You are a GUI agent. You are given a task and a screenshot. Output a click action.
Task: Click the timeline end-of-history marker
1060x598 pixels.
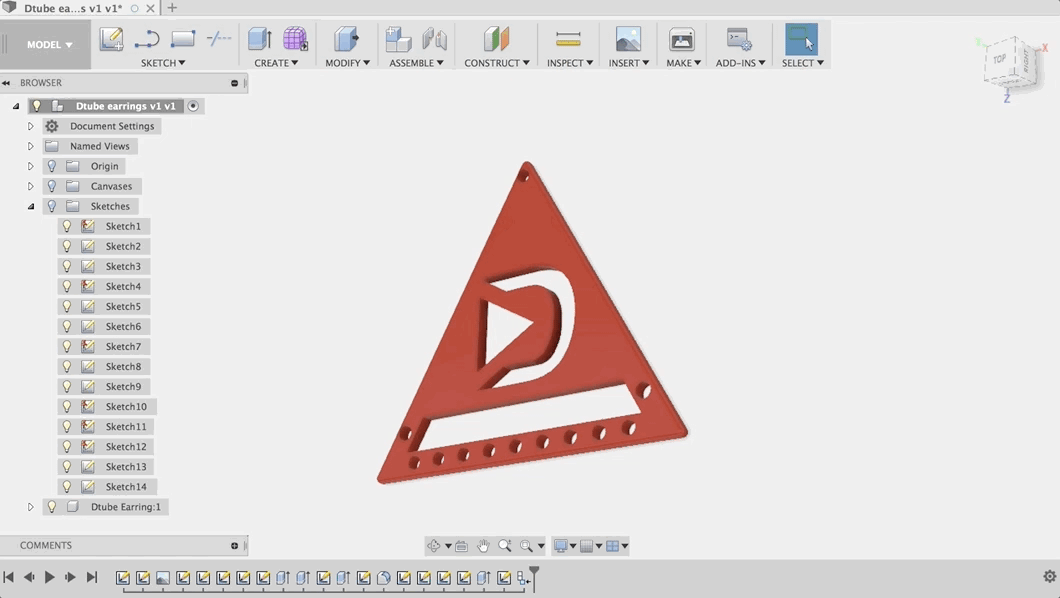tap(534, 578)
